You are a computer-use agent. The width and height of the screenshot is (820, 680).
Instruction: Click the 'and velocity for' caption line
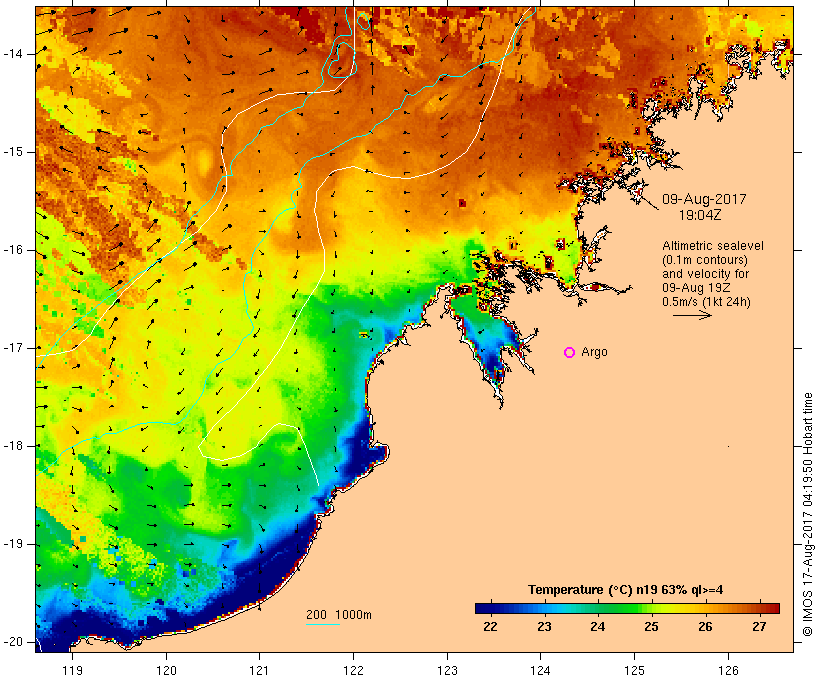tap(705, 274)
